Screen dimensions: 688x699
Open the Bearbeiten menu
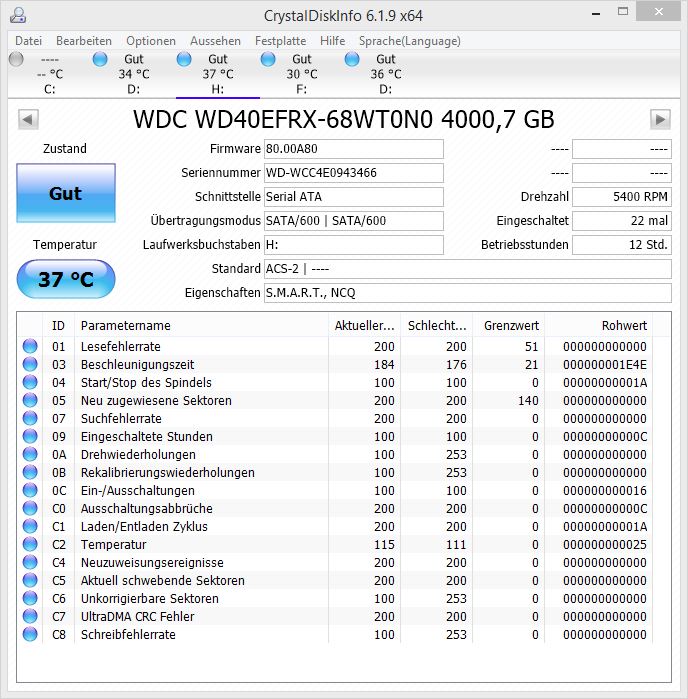(84, 41)
